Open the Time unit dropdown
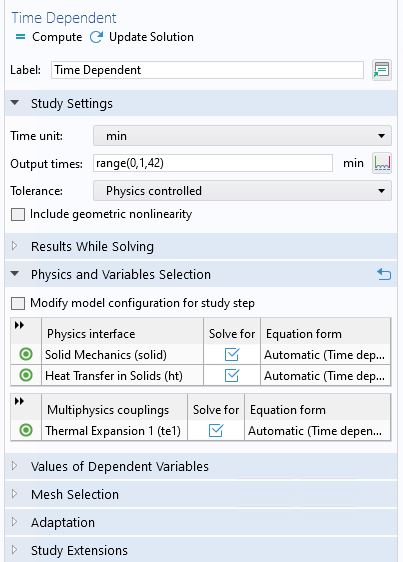The image size is (403, 562). coord(242,136)
